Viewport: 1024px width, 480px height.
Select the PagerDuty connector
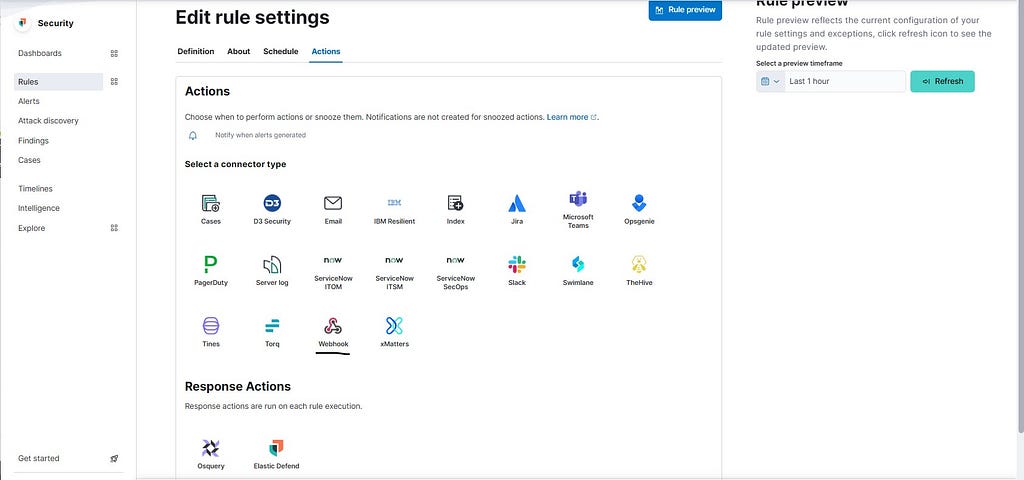pos(211,271)
